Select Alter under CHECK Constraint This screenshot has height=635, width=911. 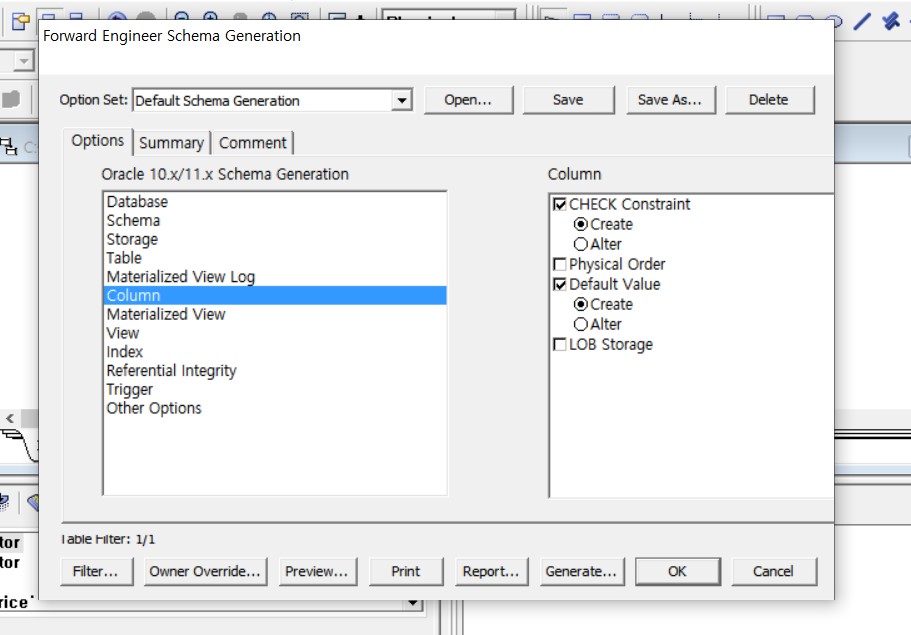click(x=580, y=244)
